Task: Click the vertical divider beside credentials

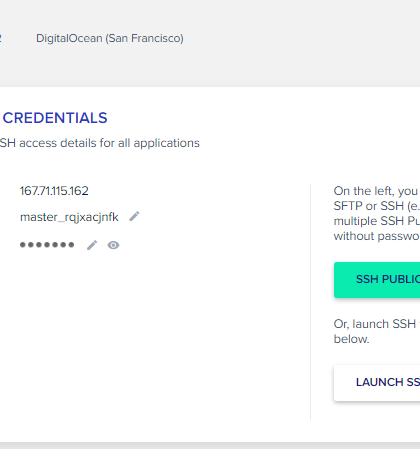Action: click(x=310, y=302)
